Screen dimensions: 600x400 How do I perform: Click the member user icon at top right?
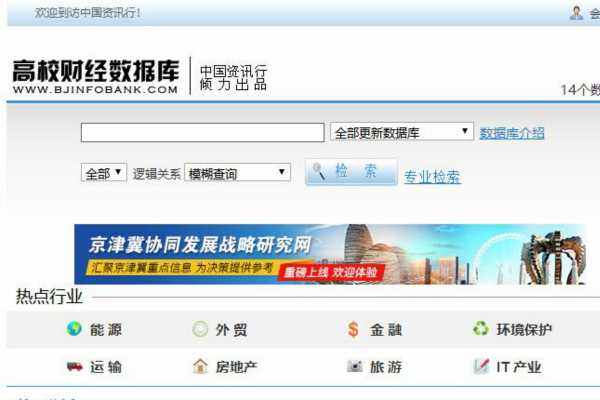point(576,13)
